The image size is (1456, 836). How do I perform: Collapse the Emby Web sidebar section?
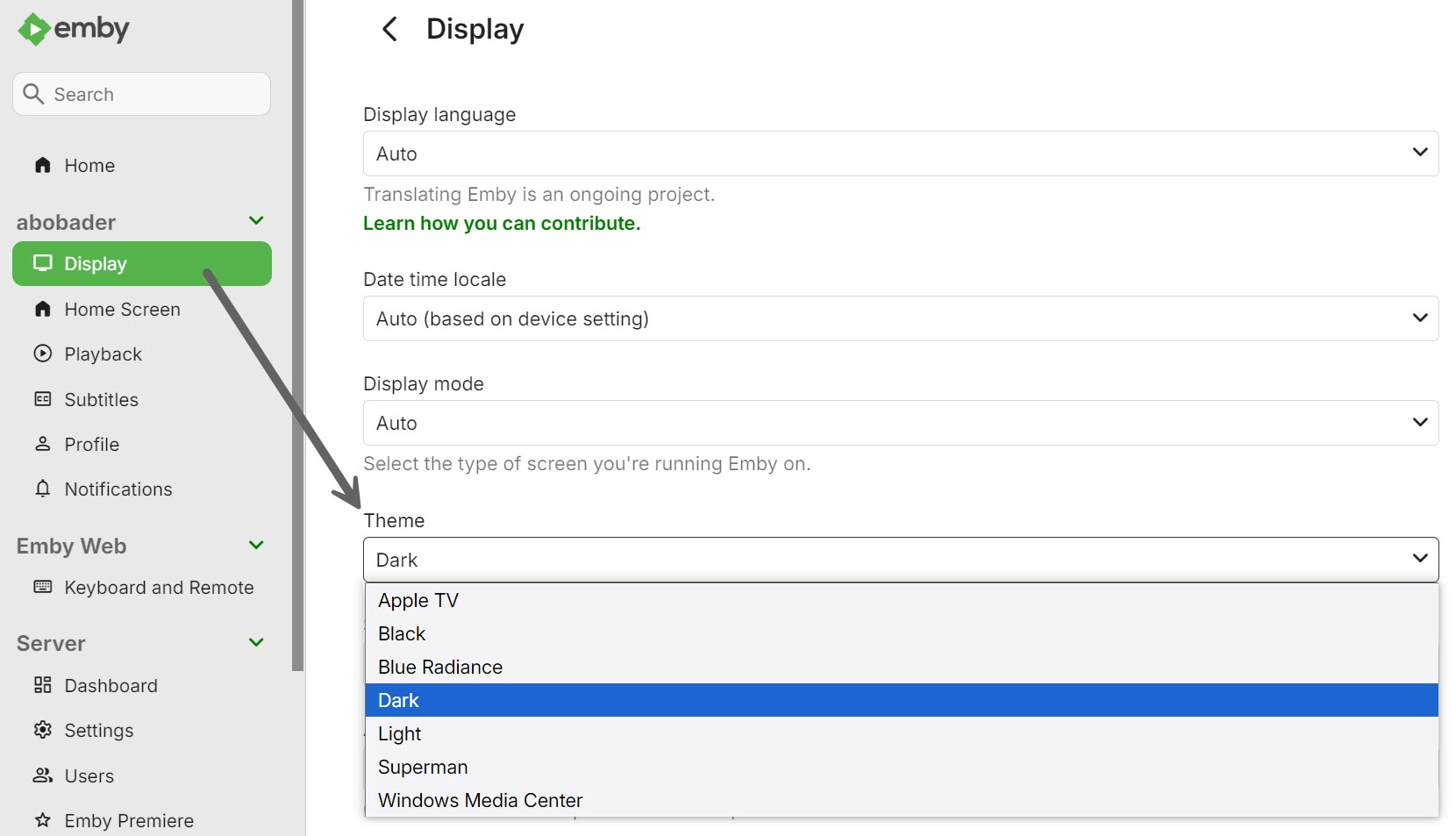point(256,546)
